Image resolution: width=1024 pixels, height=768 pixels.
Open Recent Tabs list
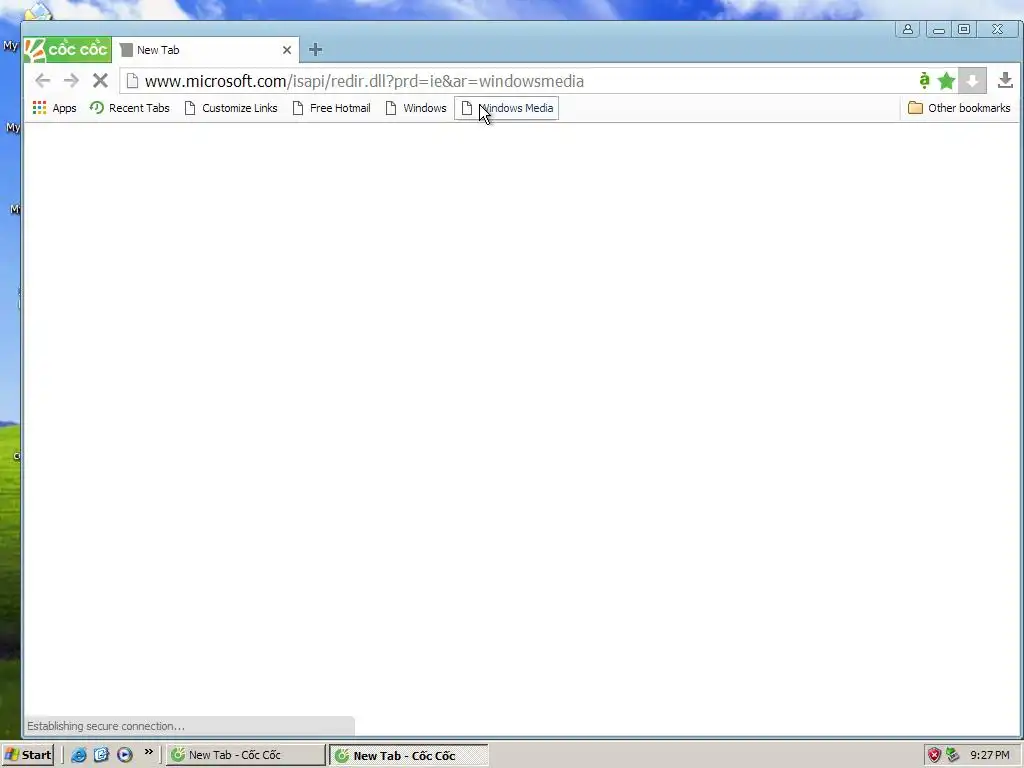coord(130,108)
